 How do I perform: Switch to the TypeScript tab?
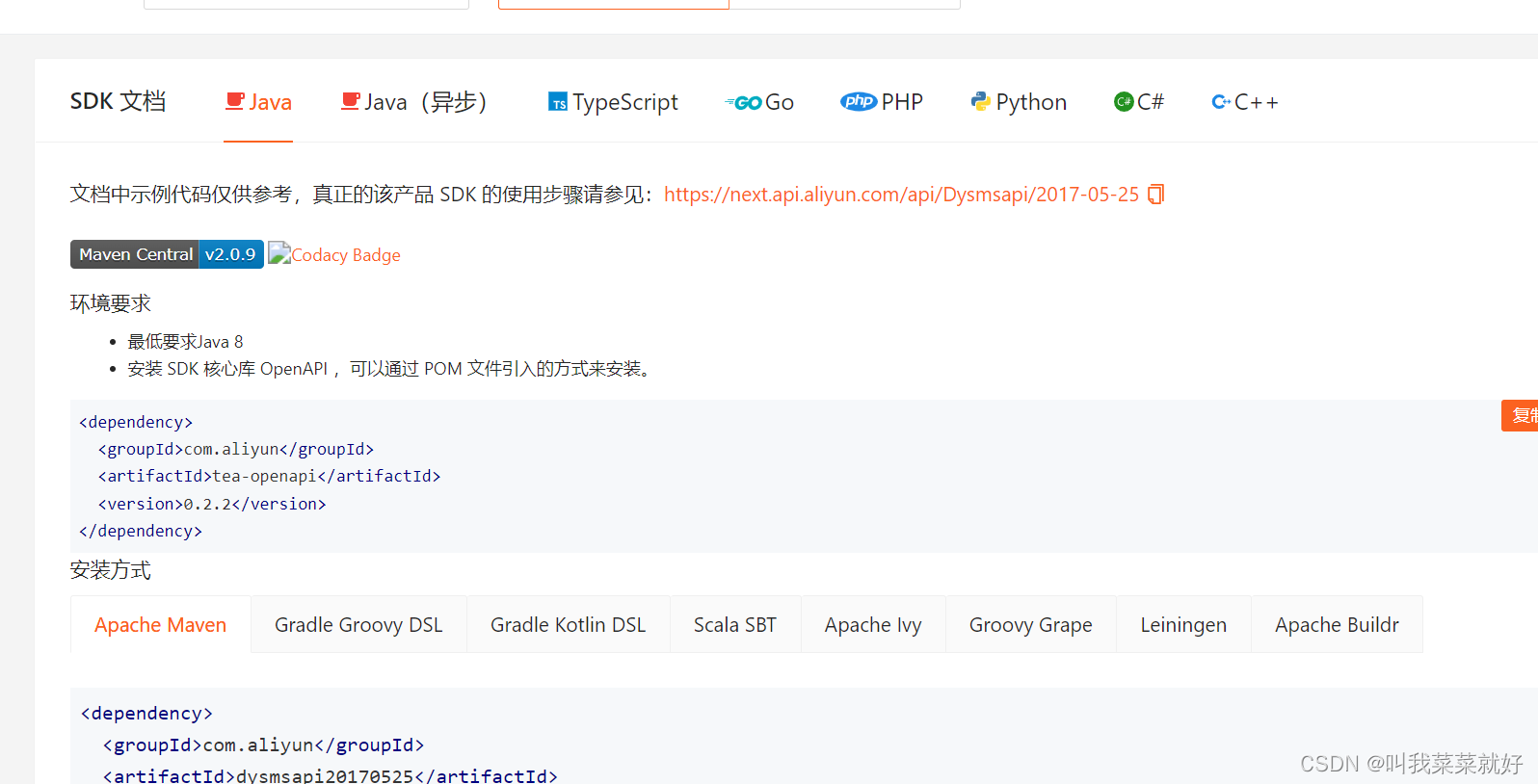tap(613, 102)
